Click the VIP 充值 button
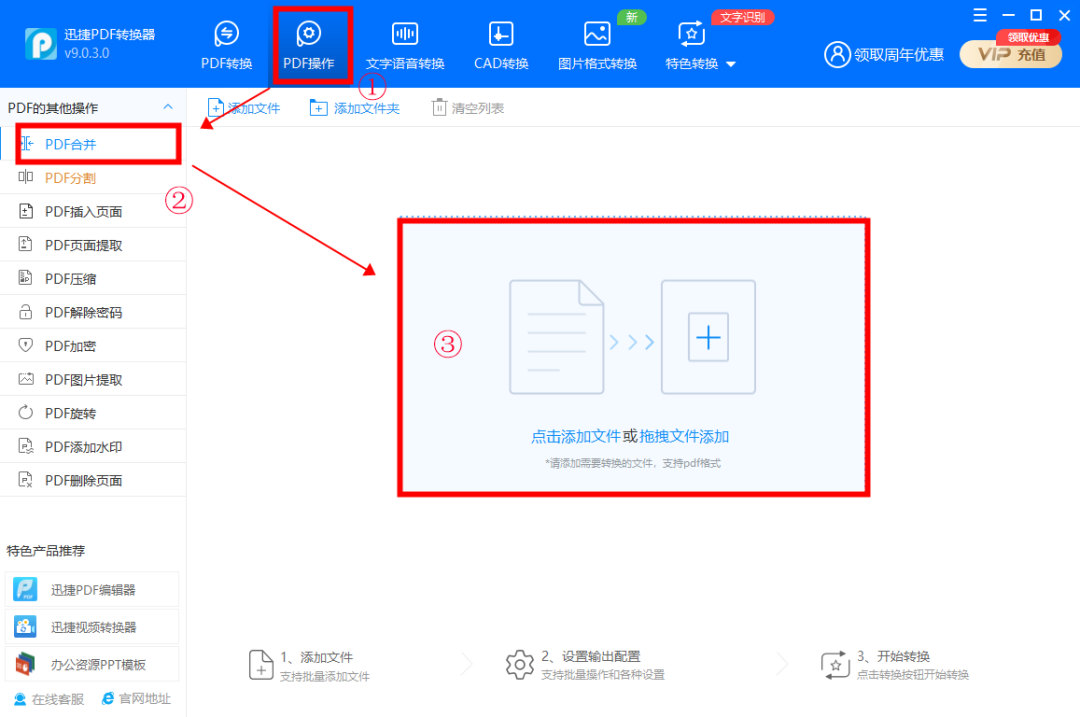The height and width of the screenshot is (717, 1080). [1010, 55]
